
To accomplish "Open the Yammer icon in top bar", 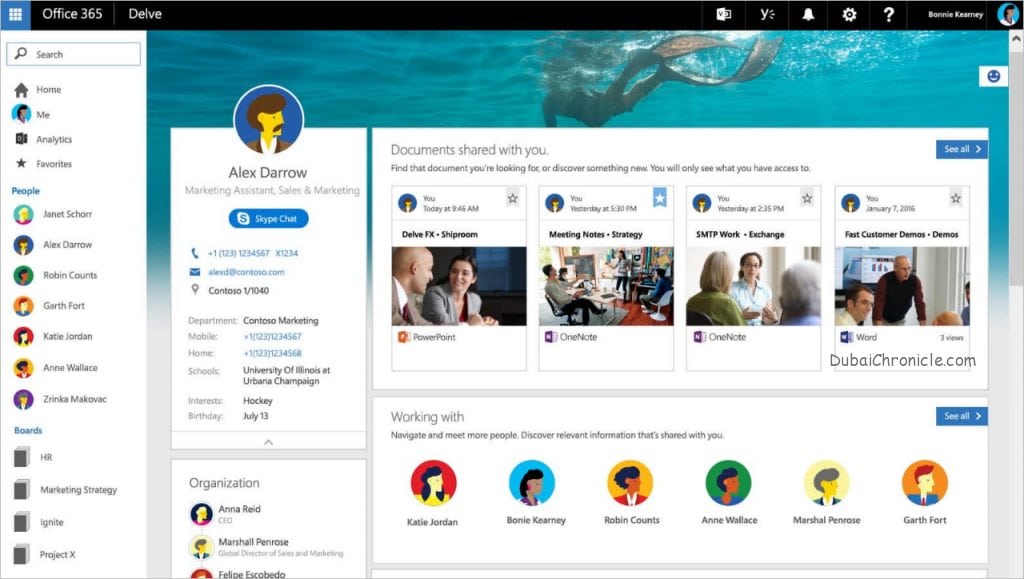I will 767,14.
